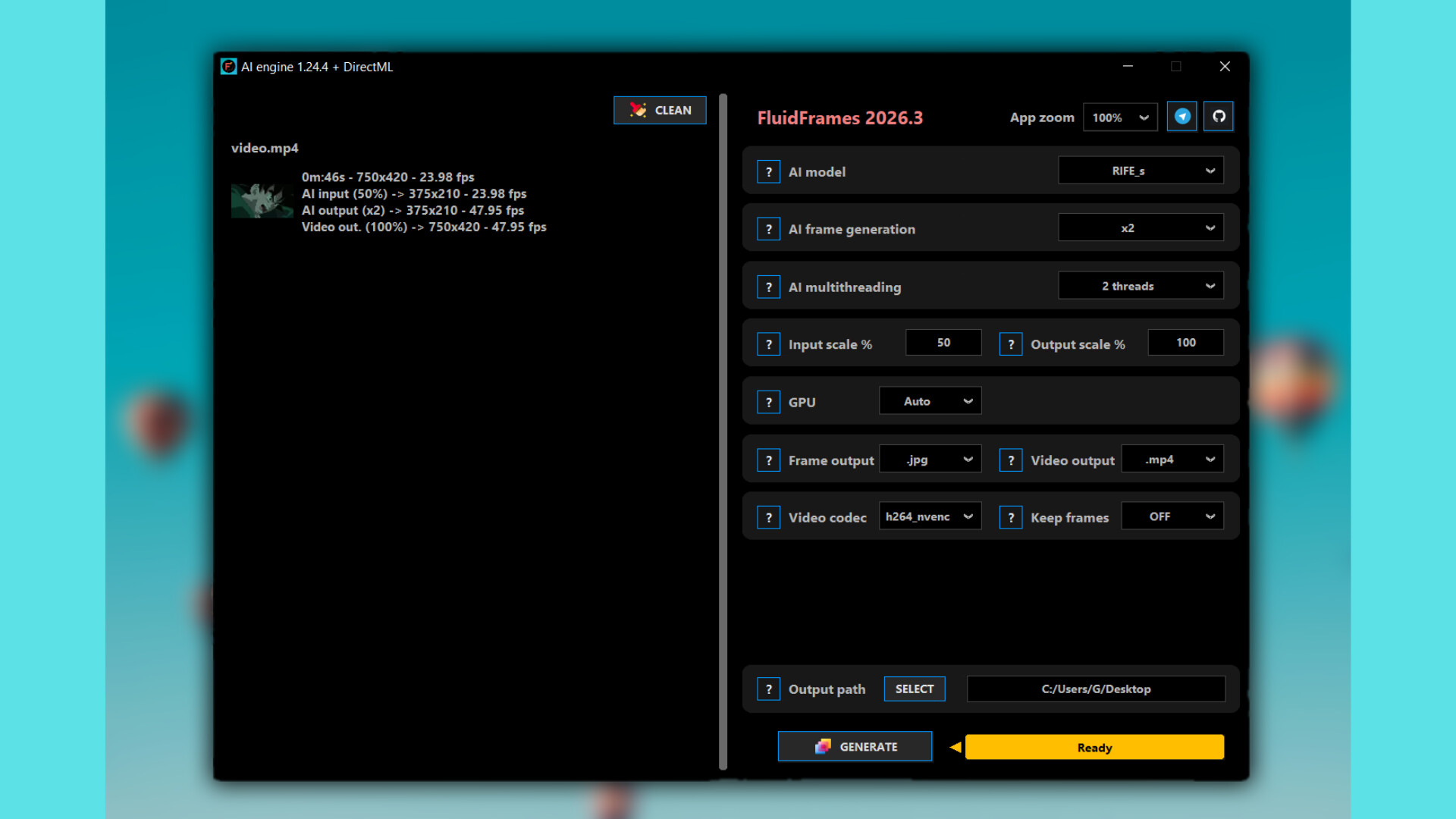Click the C:/Users/G/Desktop output path field

(x=1096, y=689)
